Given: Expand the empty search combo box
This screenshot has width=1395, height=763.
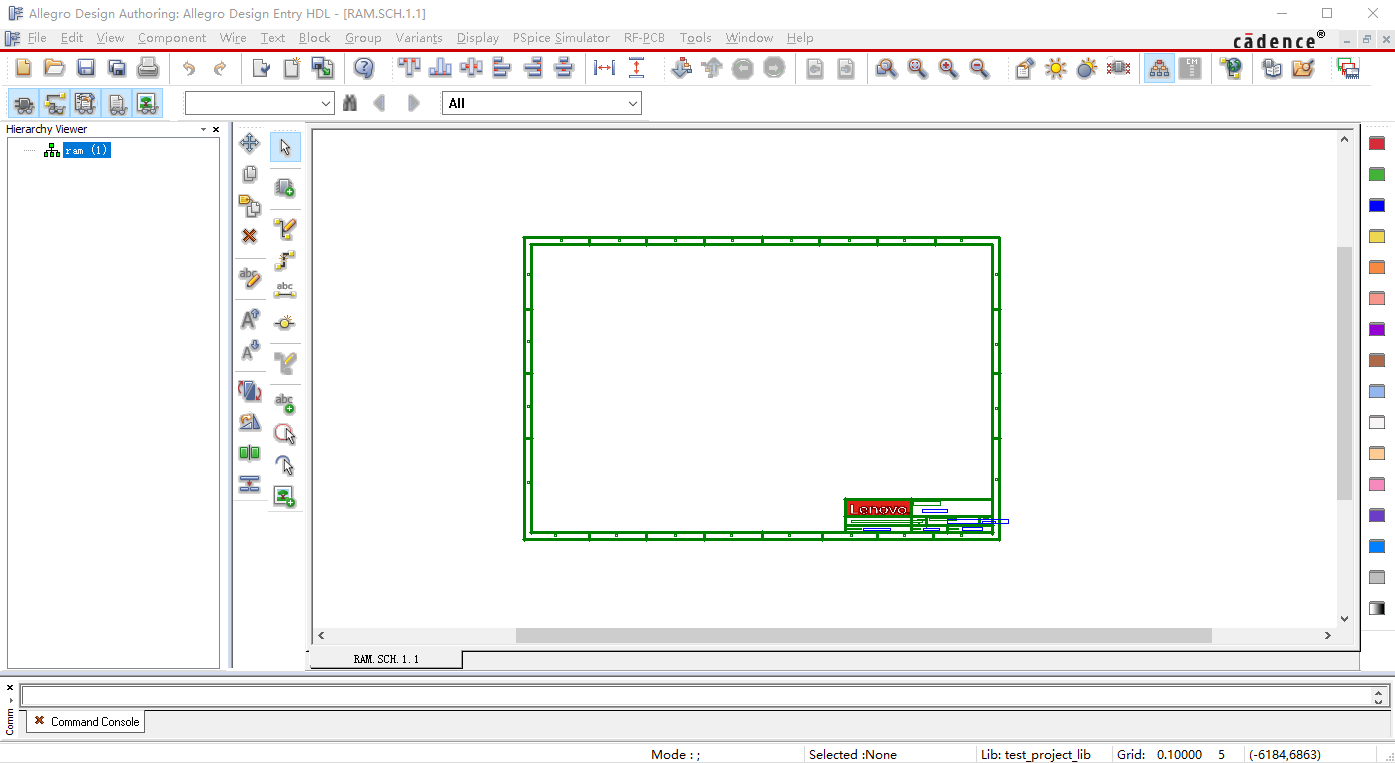Looking at the screenshot, I should point(326,103).
